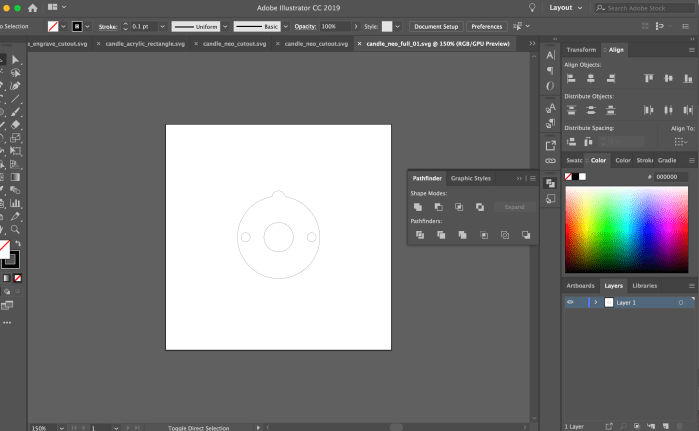Open the Character panel icon in dock
Screen dimensions: 699x431
tap(550, 54)
